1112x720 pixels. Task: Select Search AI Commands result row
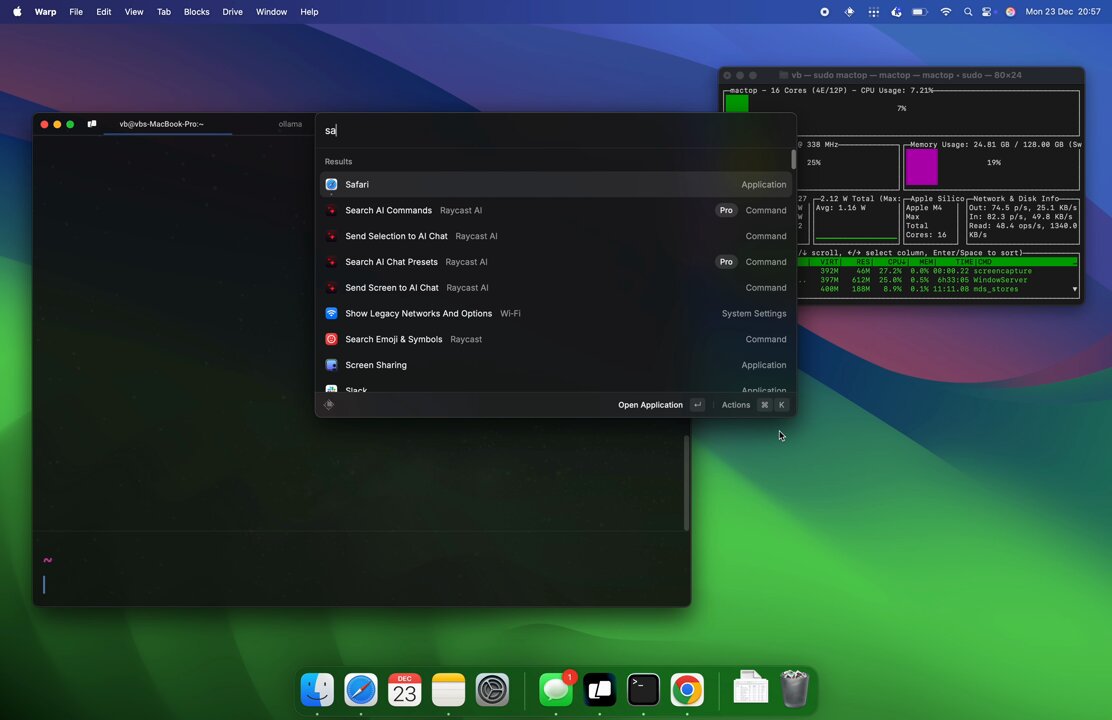(x=555, y=210)
